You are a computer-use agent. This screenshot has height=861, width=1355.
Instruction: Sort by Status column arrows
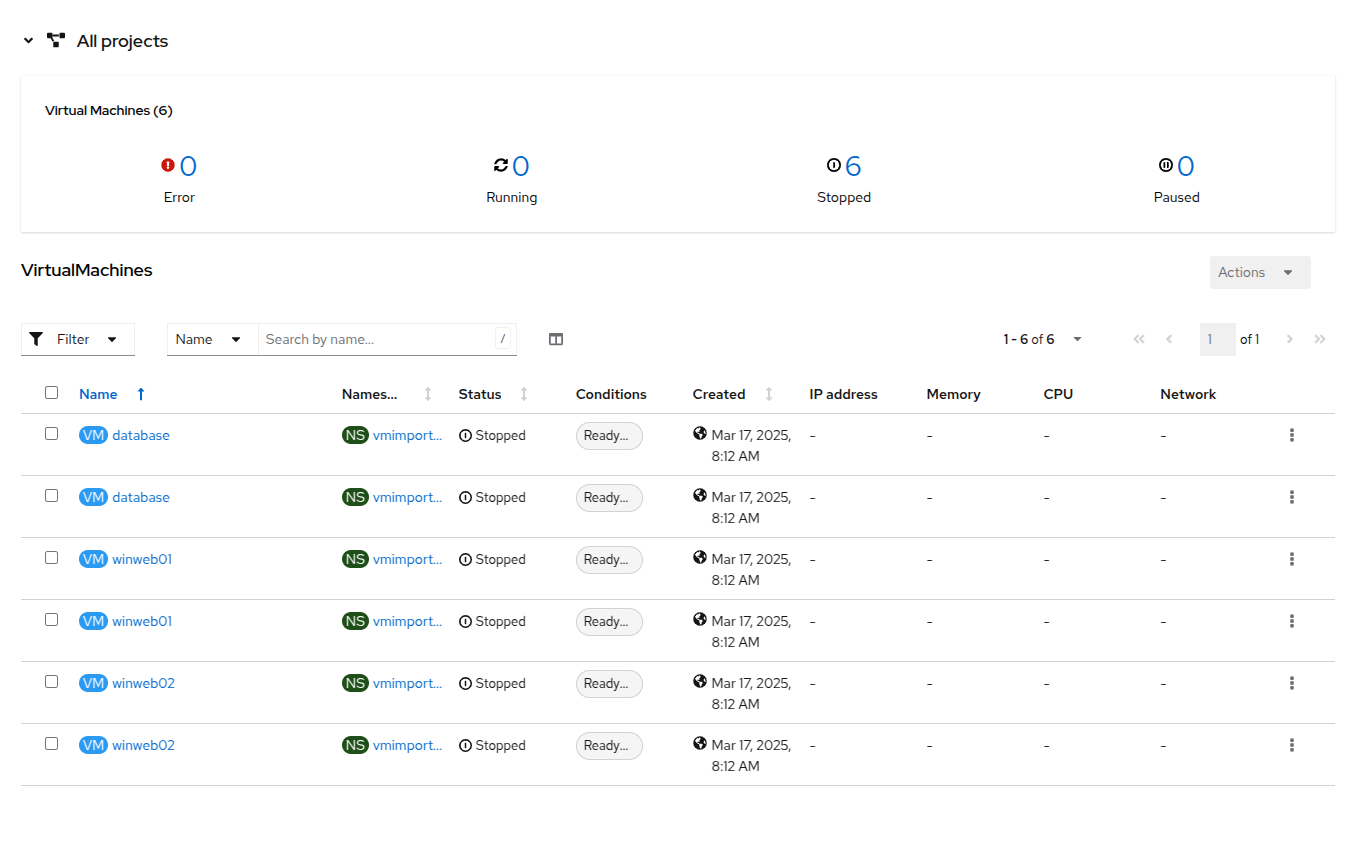tap(524, 395)
